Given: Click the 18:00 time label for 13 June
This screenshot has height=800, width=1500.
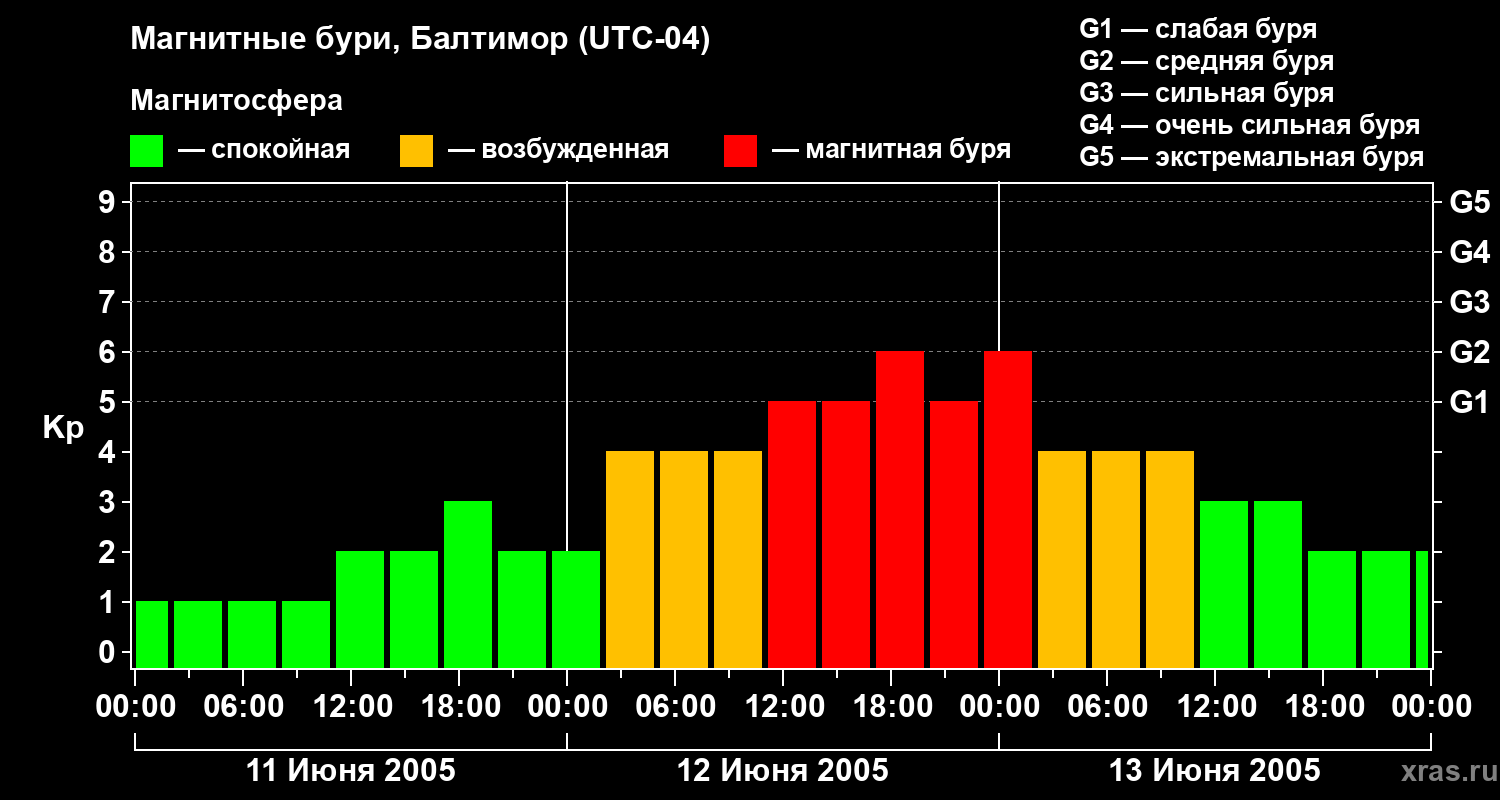Looking at the screenshot, I should 1323,707.
